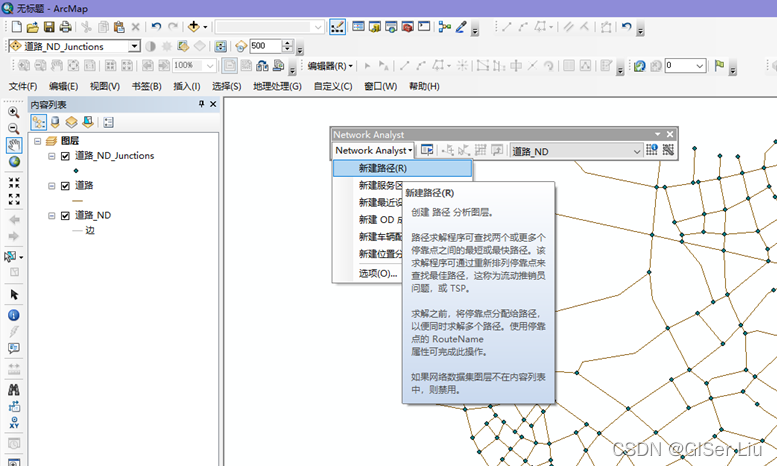Open the Python window icon
Image resolution: width=777 pixels, height=466 pixels.
tap(424, 27)
